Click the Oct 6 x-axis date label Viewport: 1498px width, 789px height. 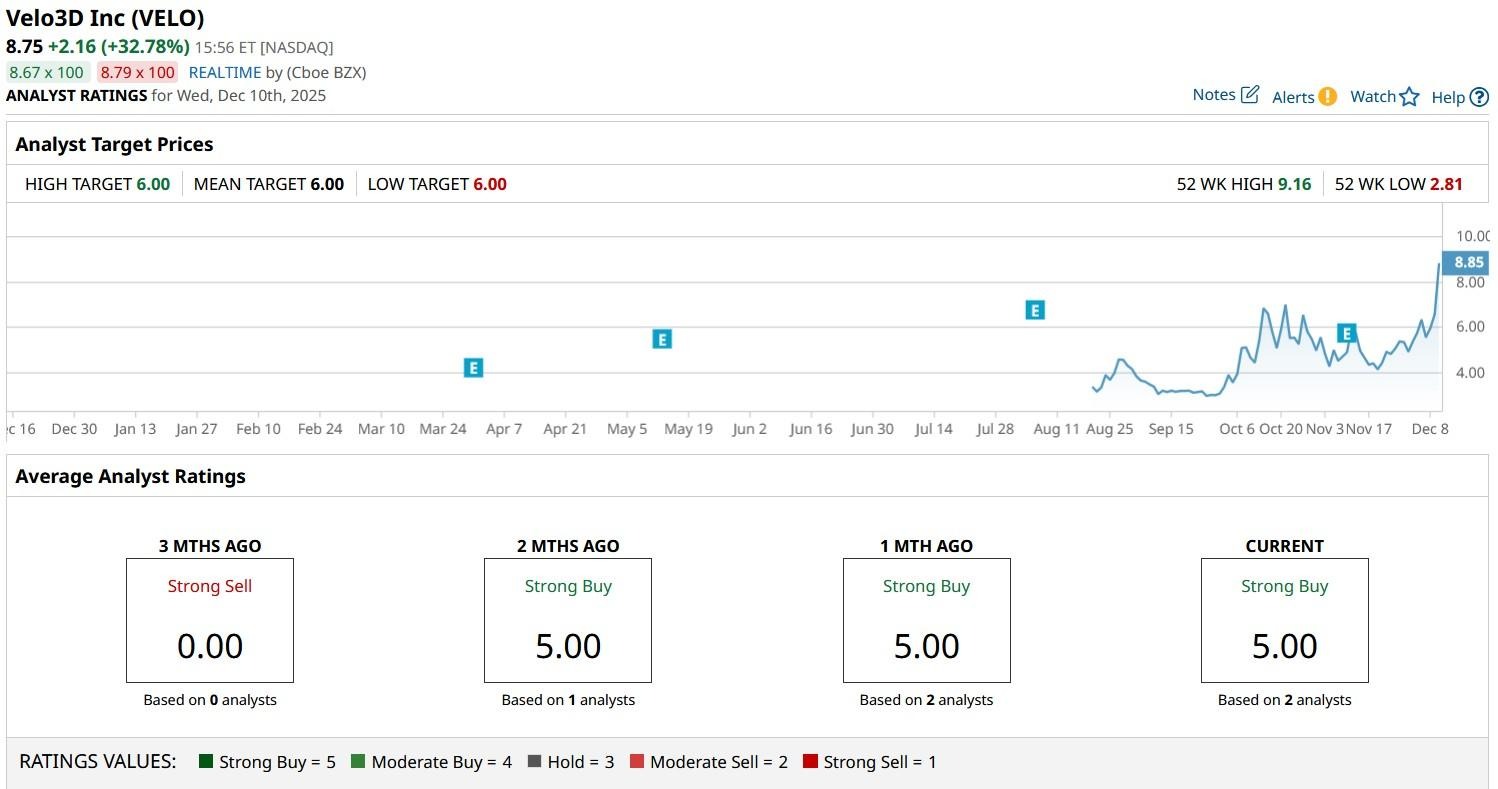(1237, 429)
